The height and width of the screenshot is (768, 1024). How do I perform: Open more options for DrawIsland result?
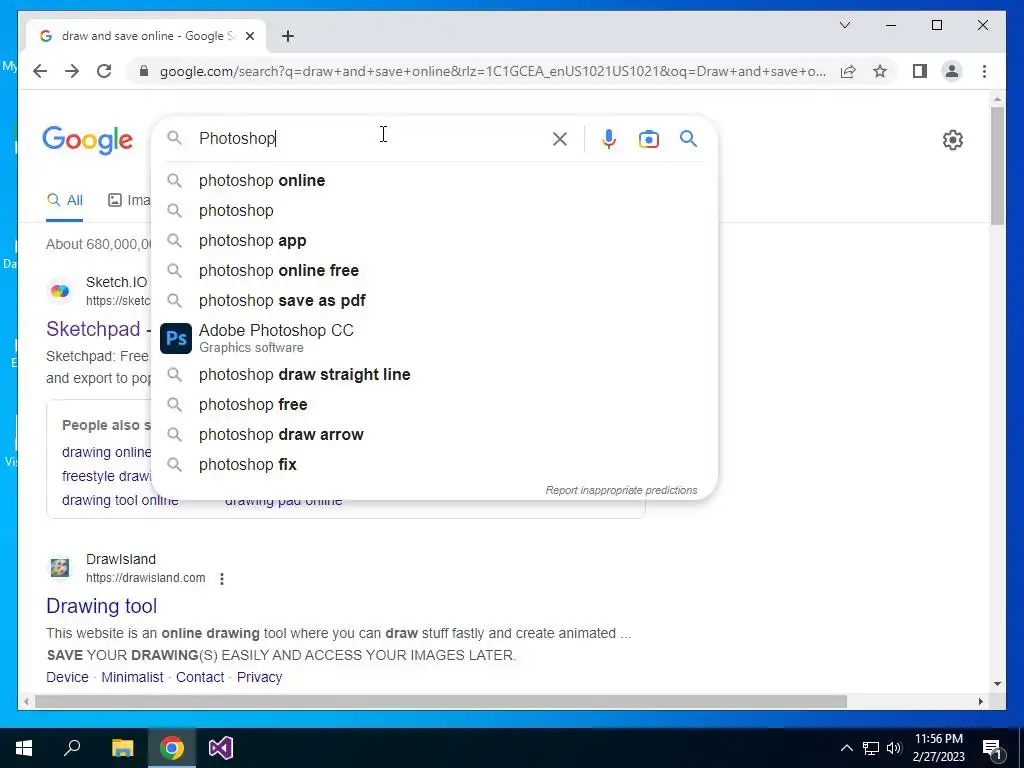coord(222,579)
